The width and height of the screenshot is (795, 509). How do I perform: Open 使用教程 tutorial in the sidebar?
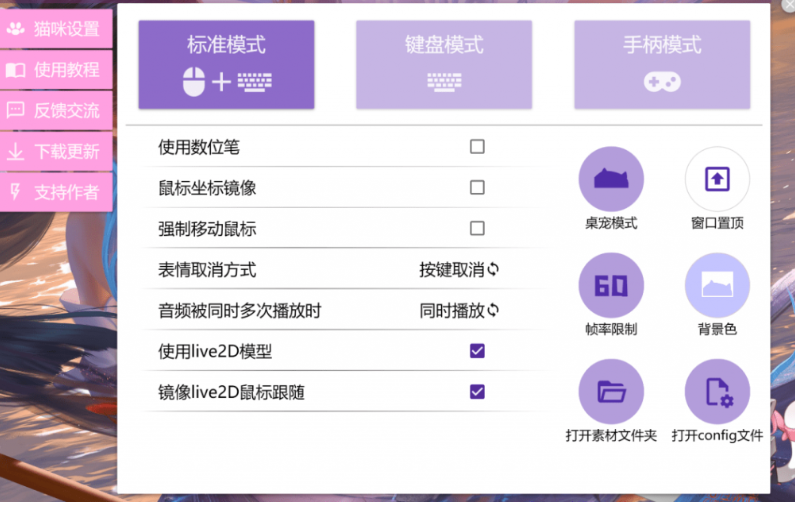tap(56, 70)
